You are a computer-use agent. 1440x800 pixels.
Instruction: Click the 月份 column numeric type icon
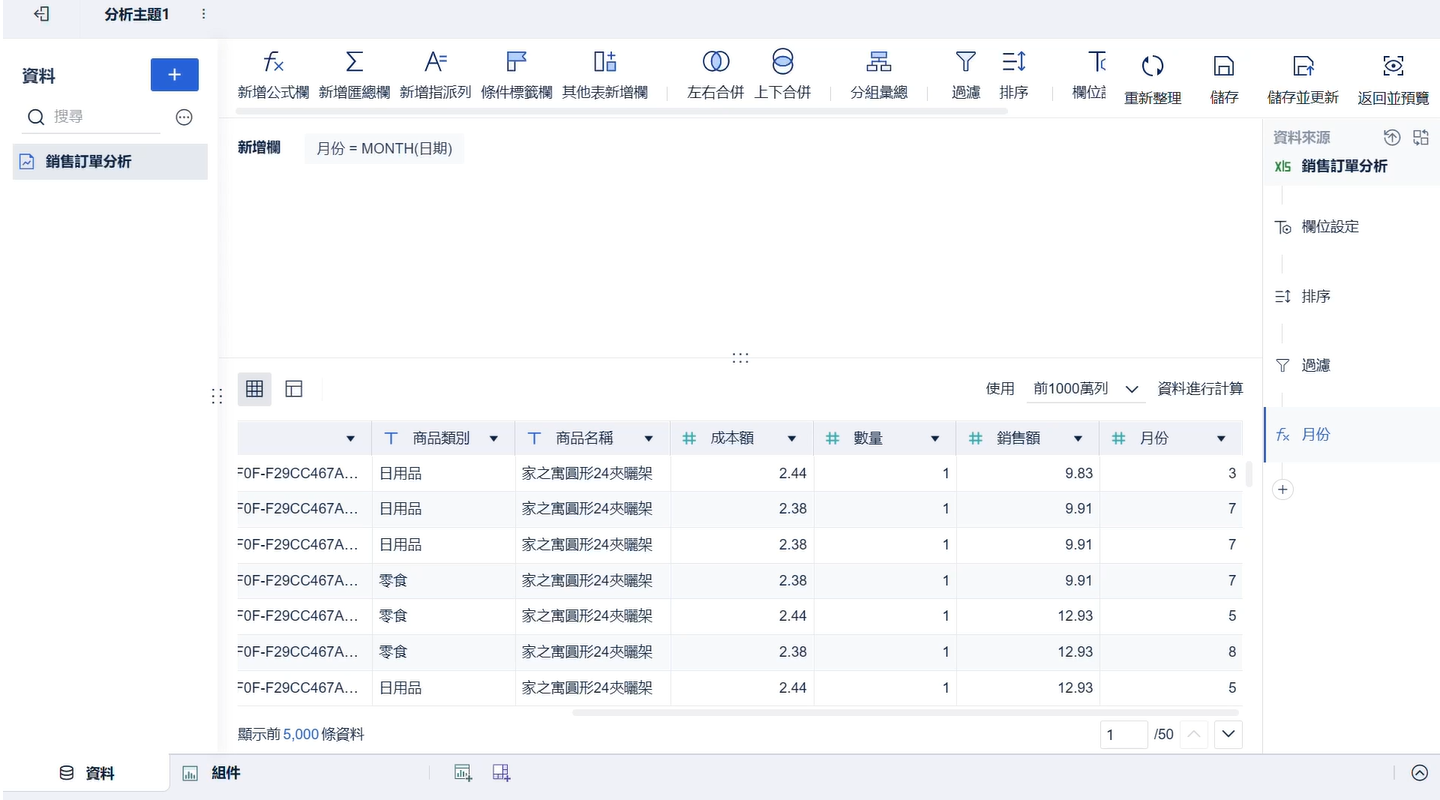pos(1119,438)
